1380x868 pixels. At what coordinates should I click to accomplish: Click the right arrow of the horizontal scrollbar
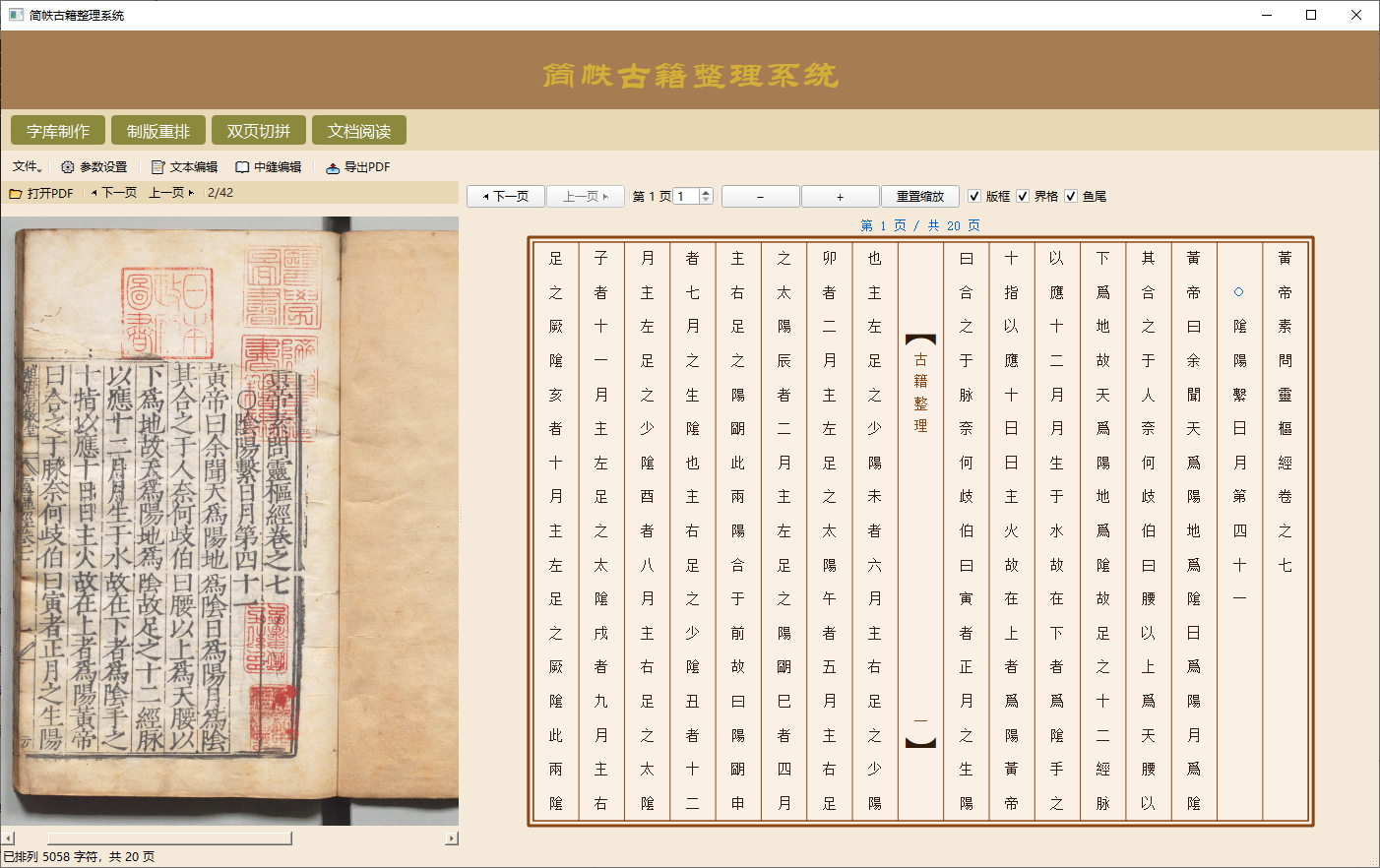tap(452, 838)
